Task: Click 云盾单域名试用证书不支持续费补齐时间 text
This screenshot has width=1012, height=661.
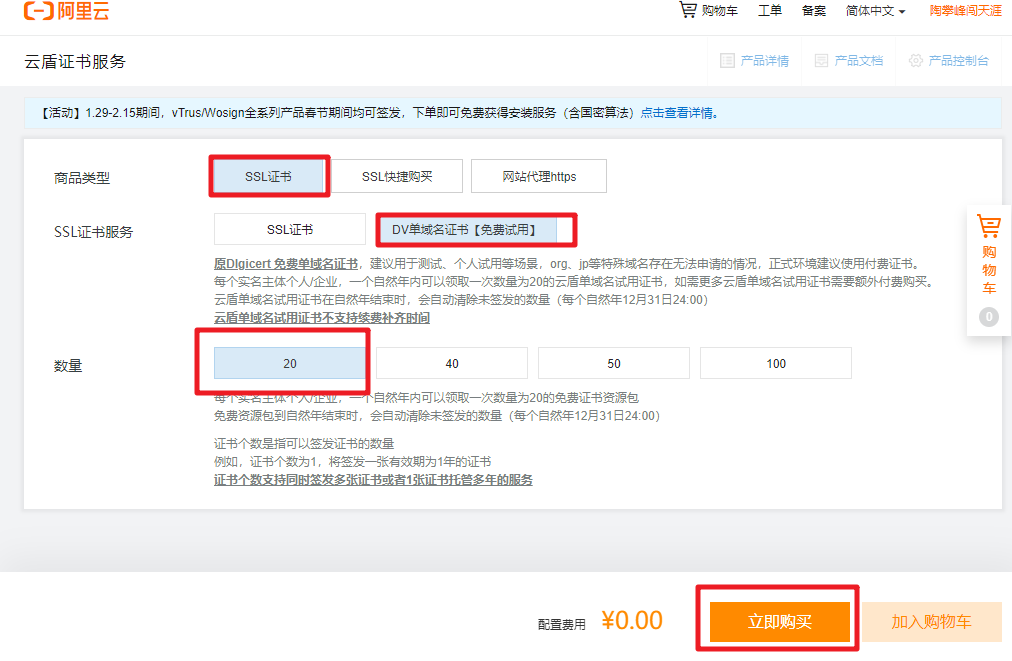Action: click(322, 318)
